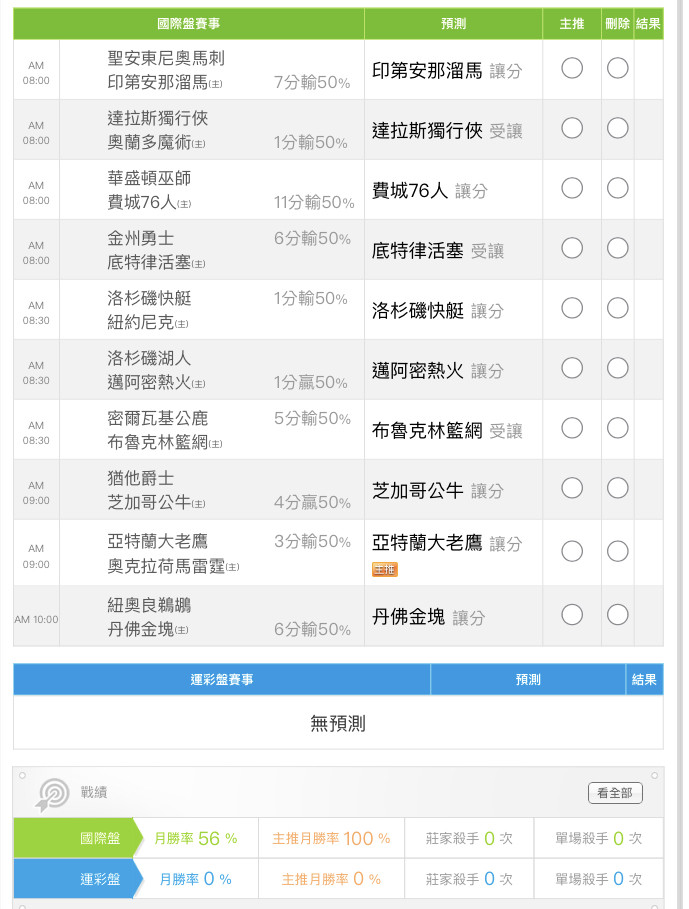The image size is (689, 909).
Task: Select delete radio for 達拉斯獨行俠 prediction
Action: coord(618,128)
